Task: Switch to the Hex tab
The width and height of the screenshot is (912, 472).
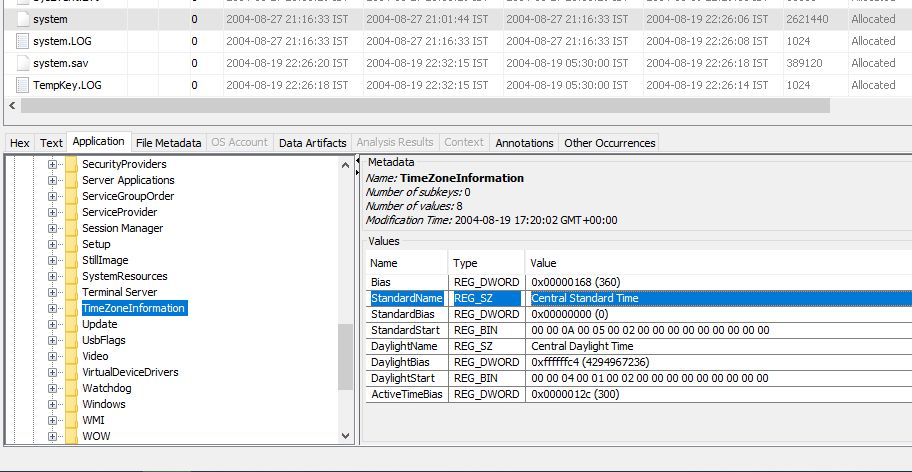Action: [20, 143]
